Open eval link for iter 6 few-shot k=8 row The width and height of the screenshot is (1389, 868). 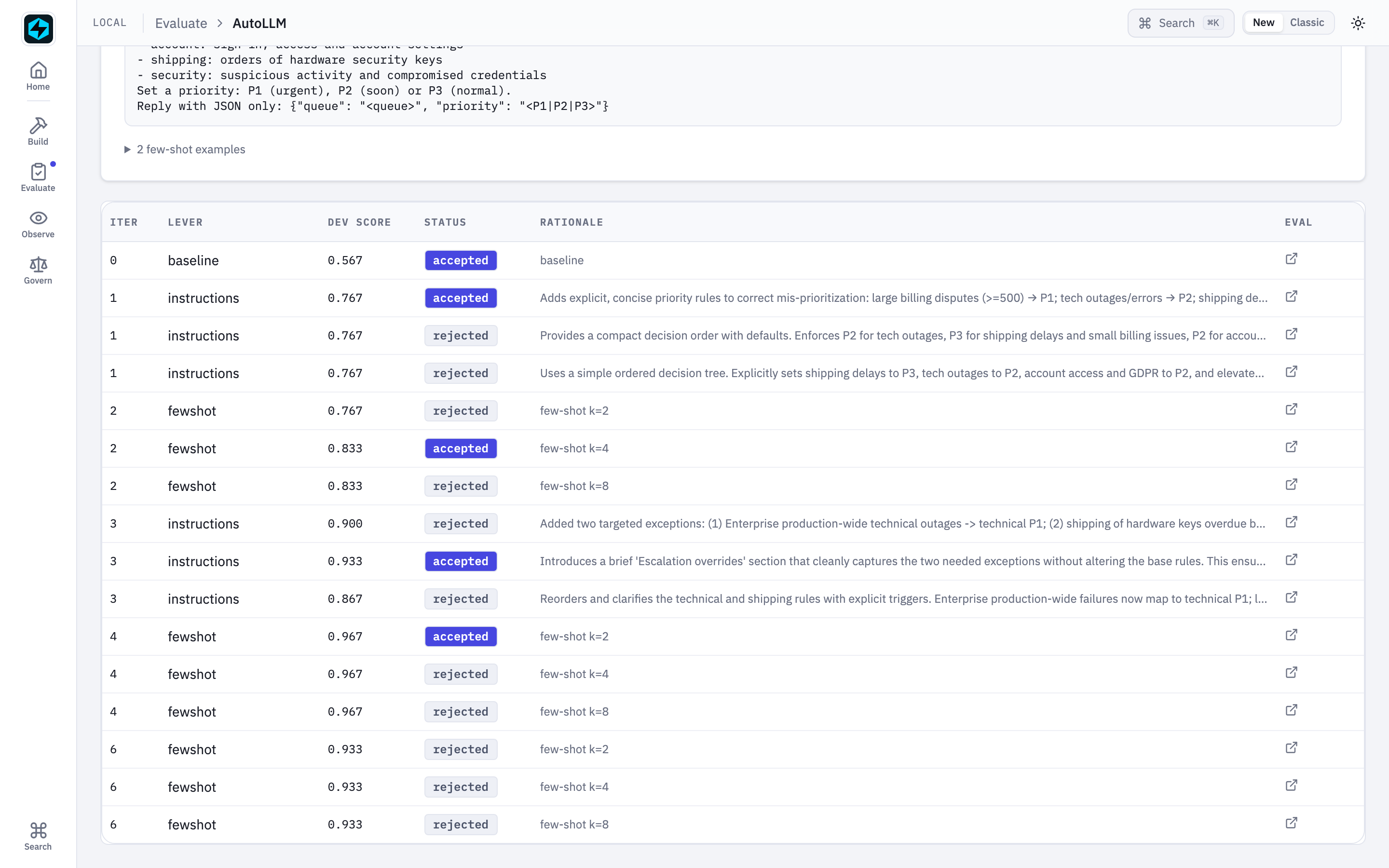click(1292, 823)
